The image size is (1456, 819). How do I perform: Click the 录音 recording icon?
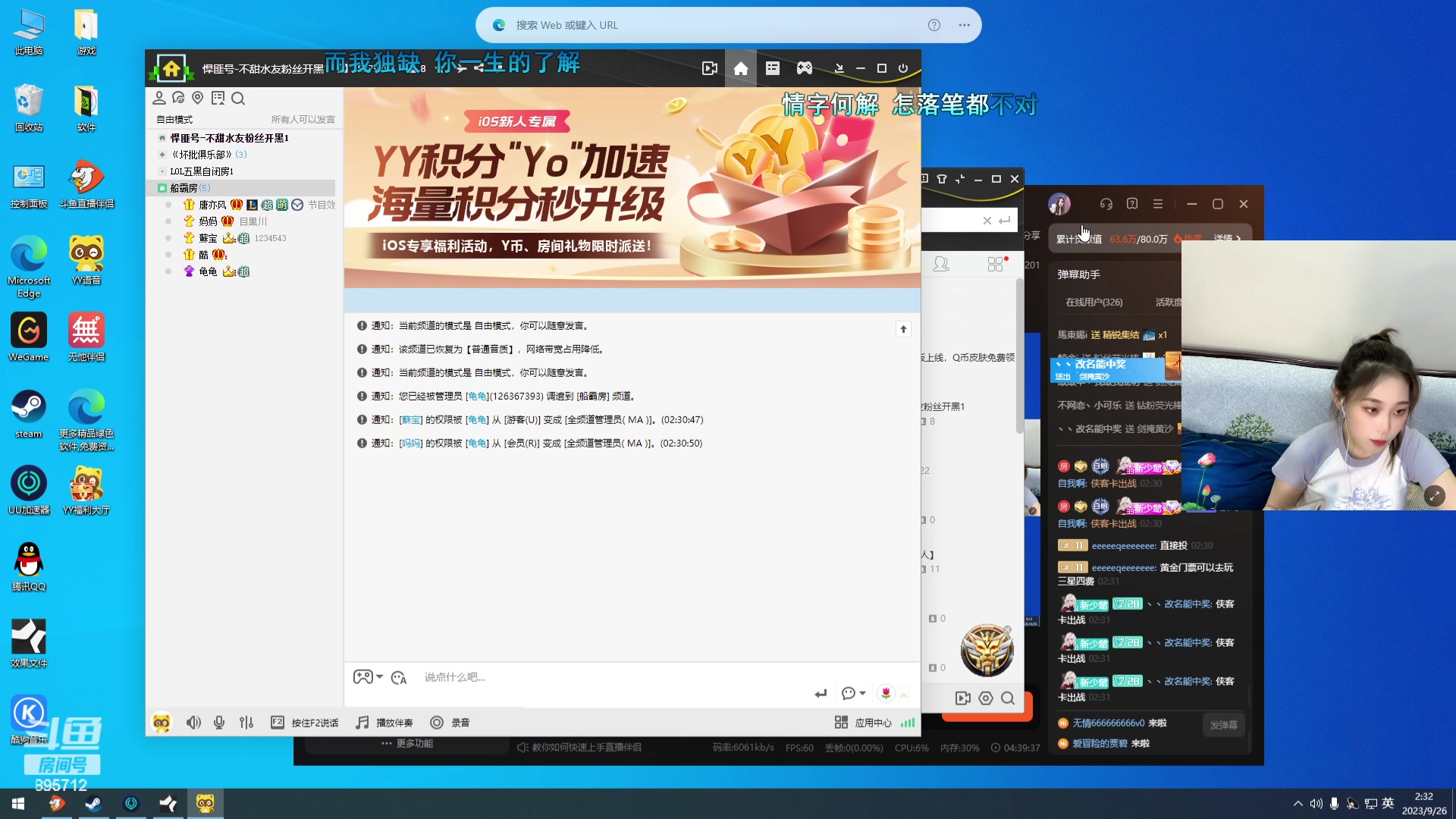point(437,722)
